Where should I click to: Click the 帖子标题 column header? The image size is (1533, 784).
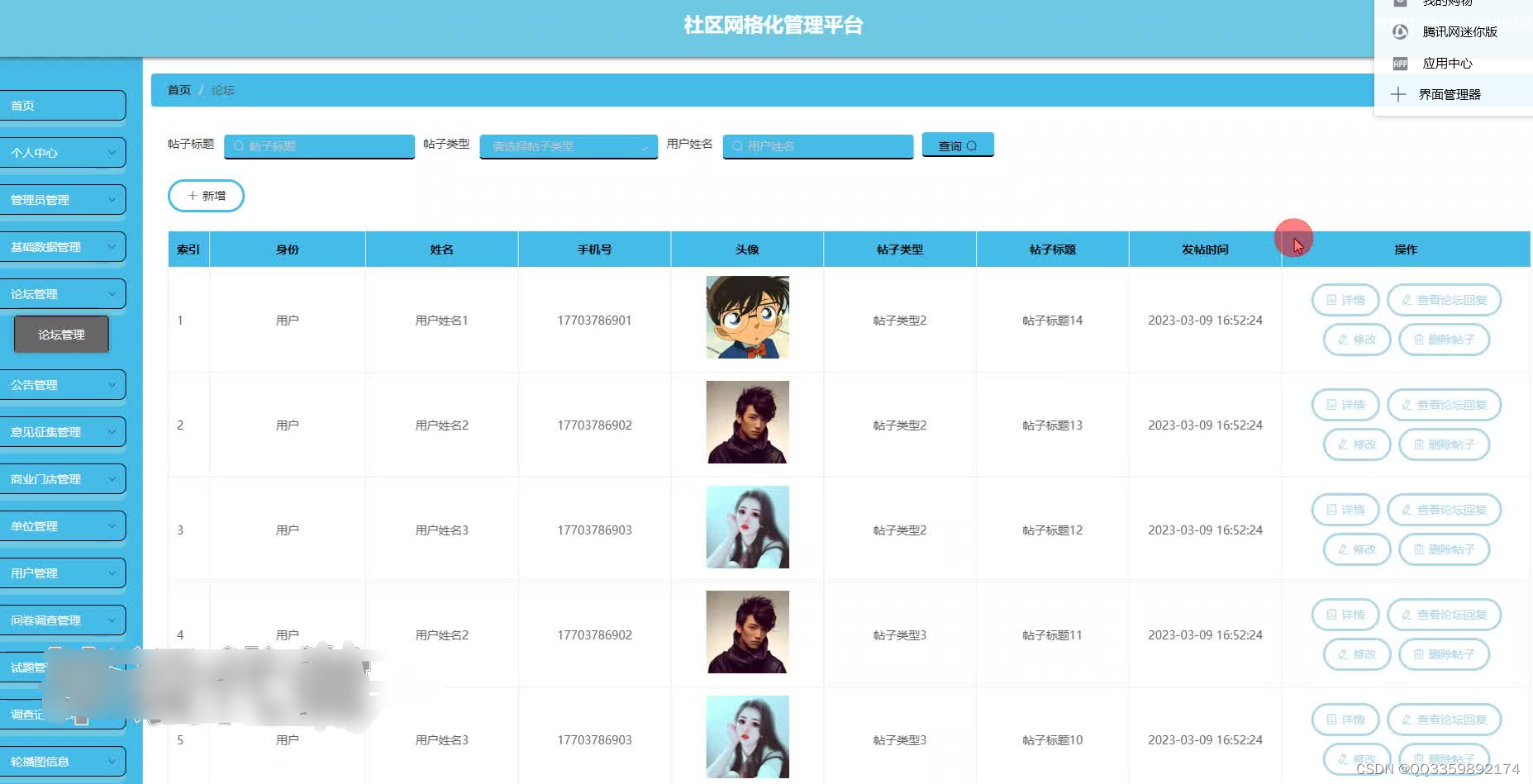1052,249
